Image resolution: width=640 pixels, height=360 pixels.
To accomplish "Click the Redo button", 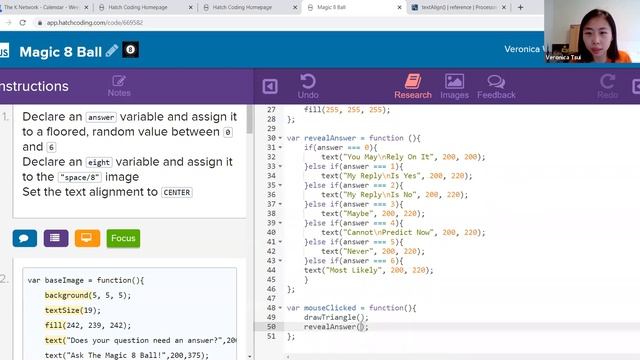I will click(x=607, y=86).
